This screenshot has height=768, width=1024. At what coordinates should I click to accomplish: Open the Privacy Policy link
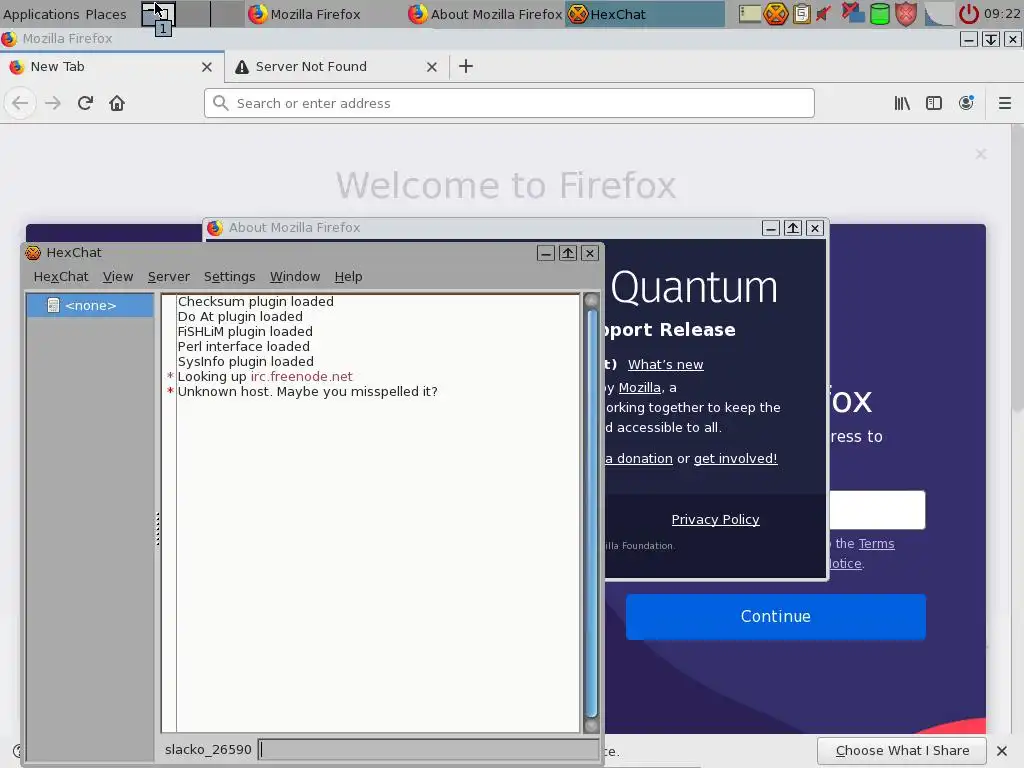click(715, 519)
